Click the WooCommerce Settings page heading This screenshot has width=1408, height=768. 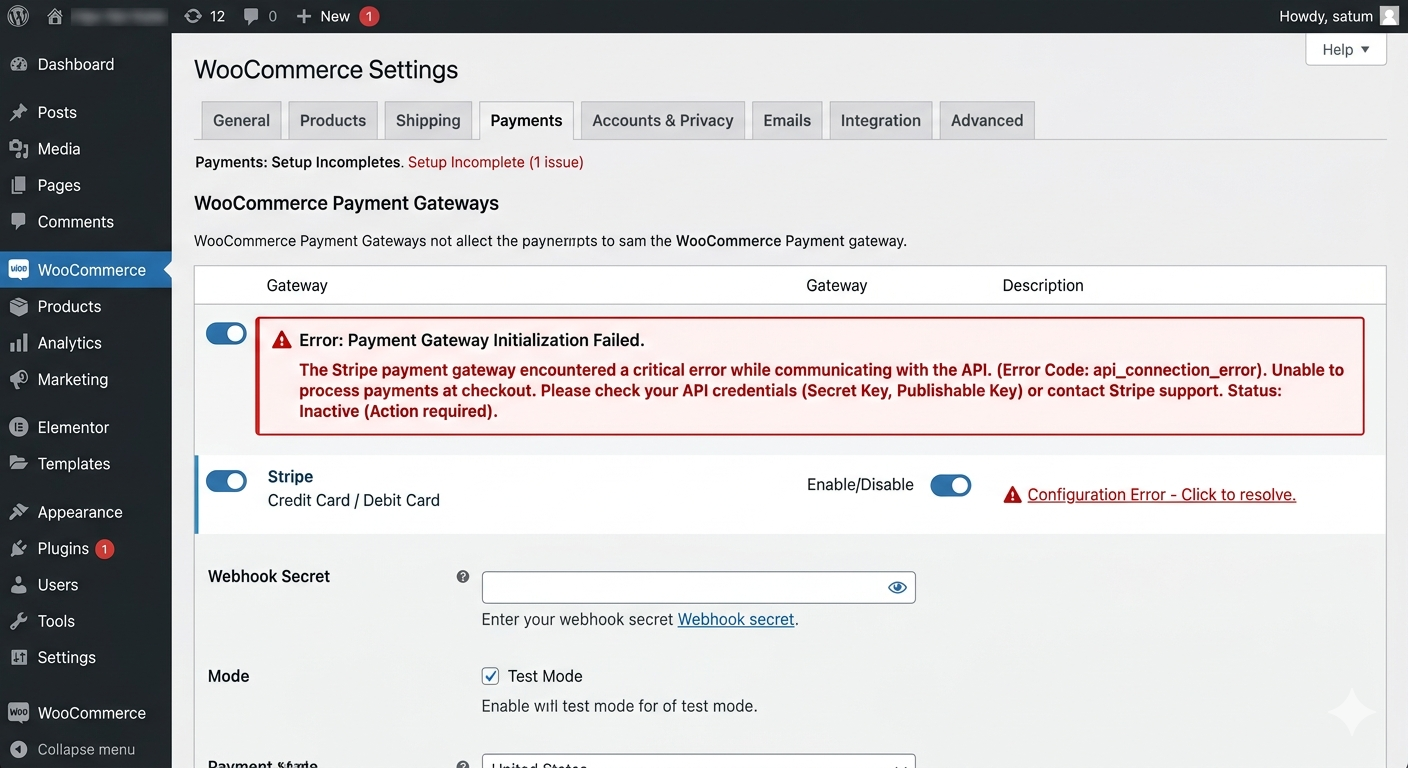pyautogui.click(x=326, y=70)
